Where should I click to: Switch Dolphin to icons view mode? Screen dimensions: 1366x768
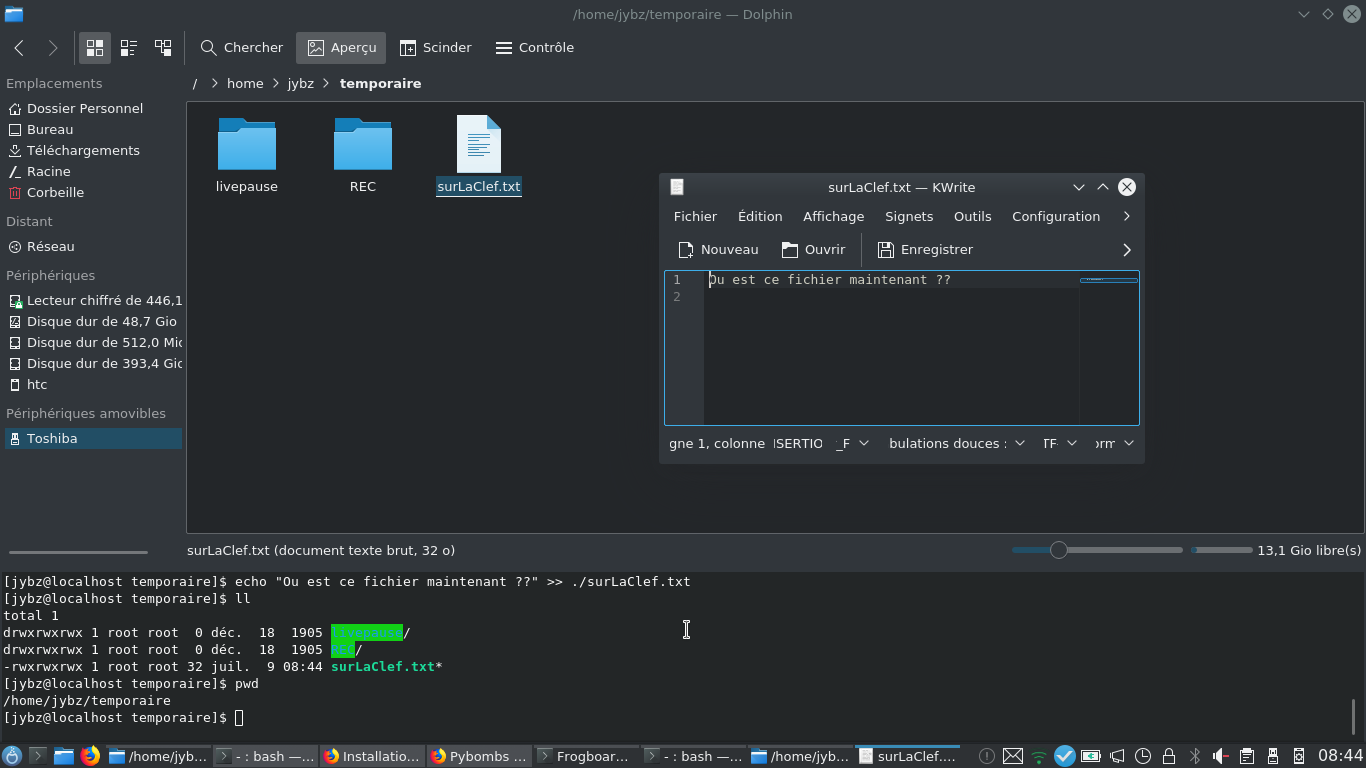(x=95, y=47)
